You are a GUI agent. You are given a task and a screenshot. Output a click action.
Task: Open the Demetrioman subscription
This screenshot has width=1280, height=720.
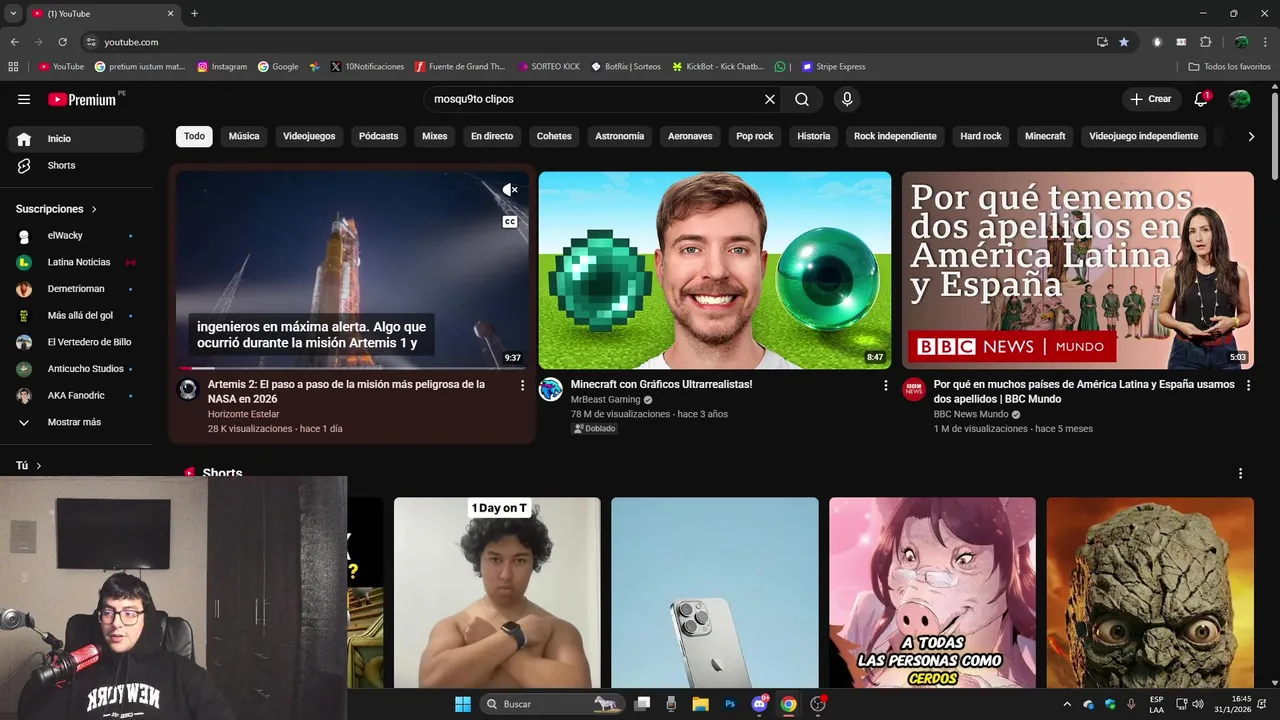76,289
